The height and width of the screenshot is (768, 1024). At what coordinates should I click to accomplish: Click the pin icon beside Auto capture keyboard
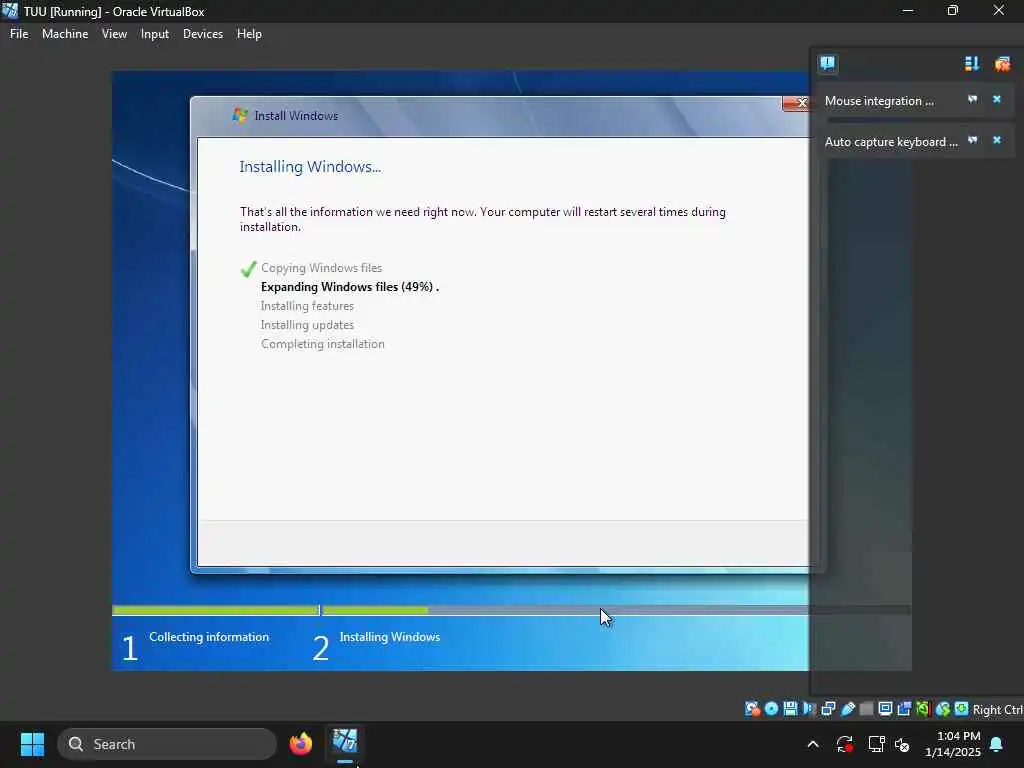tap(972, 140)
